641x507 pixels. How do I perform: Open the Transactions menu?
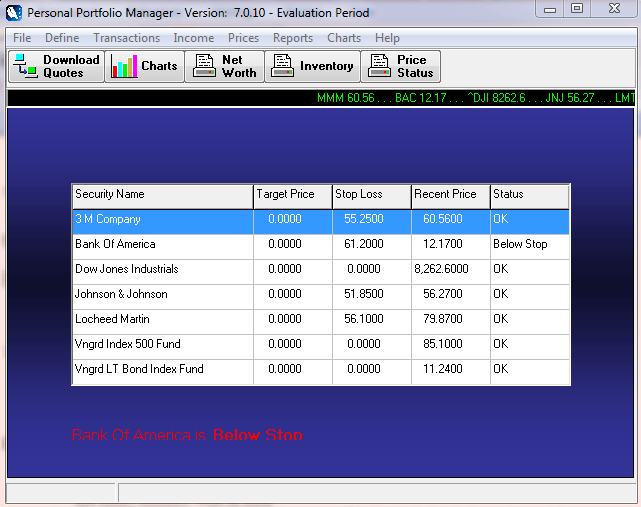click(126, 38)
